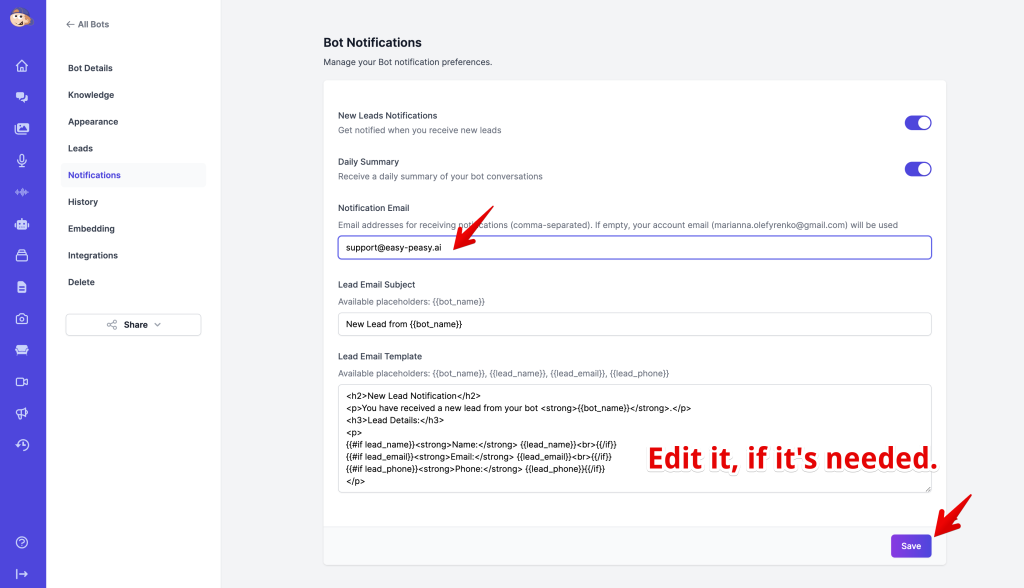Disable New Leads Notifications toggle

[x=917, y=123]
